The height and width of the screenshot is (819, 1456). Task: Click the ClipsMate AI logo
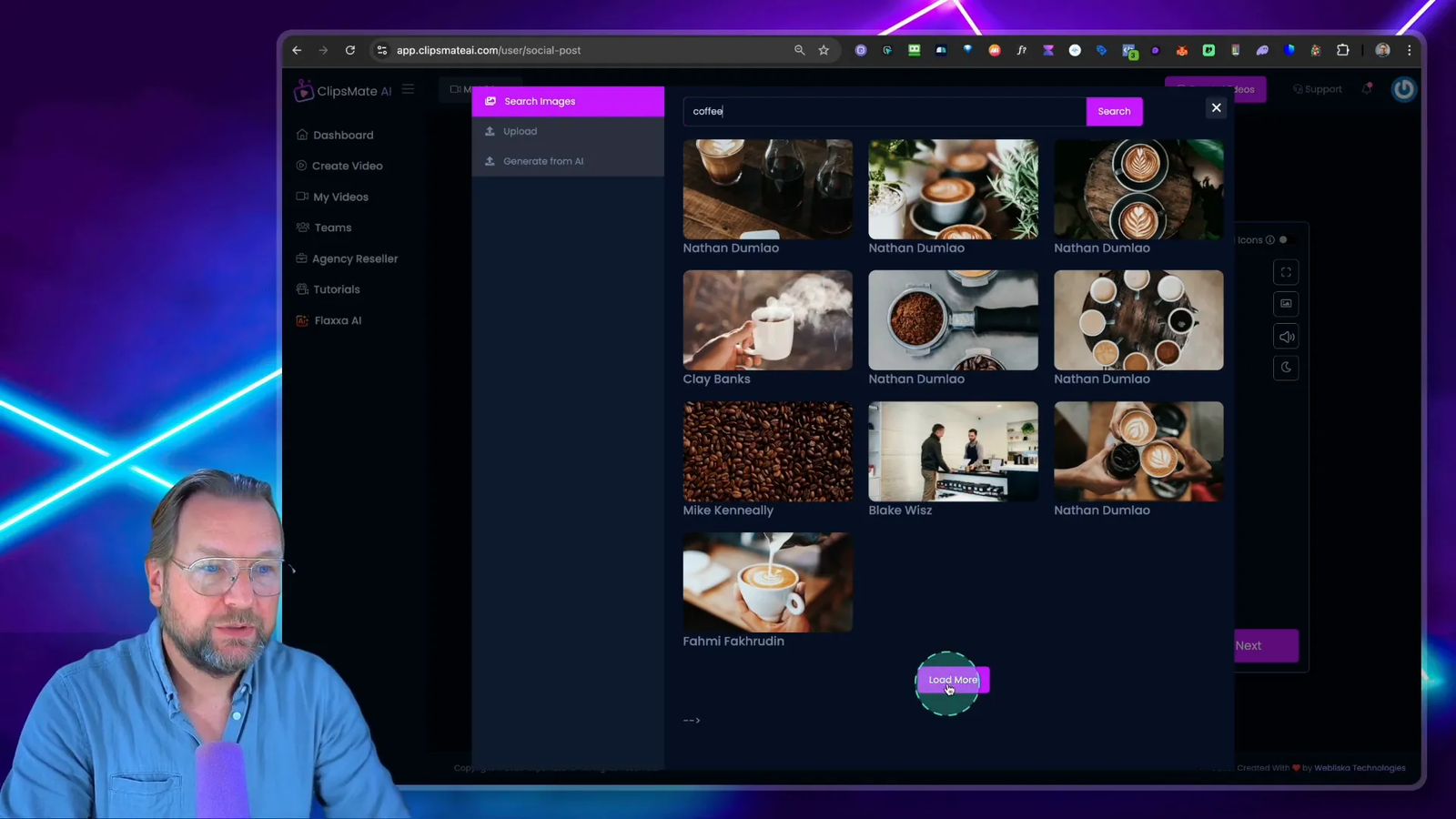[x=343, y=91]
